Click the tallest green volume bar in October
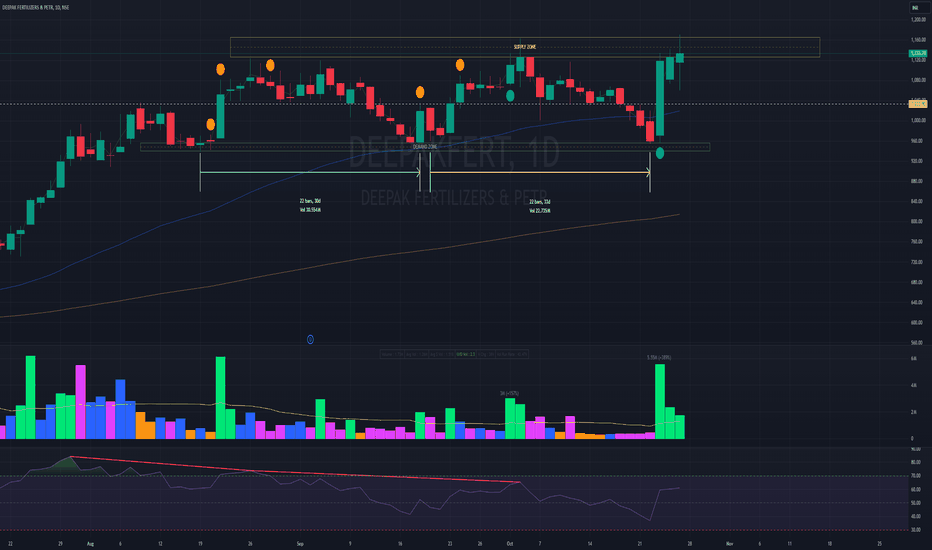The width and height of the screenshot is (932, 550). coord(660,401)
